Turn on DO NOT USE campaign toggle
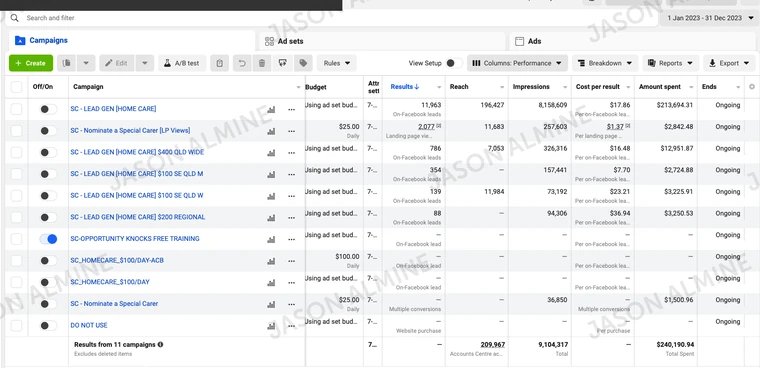Screen dimensions: 760x368 click(x=48, y=325)
